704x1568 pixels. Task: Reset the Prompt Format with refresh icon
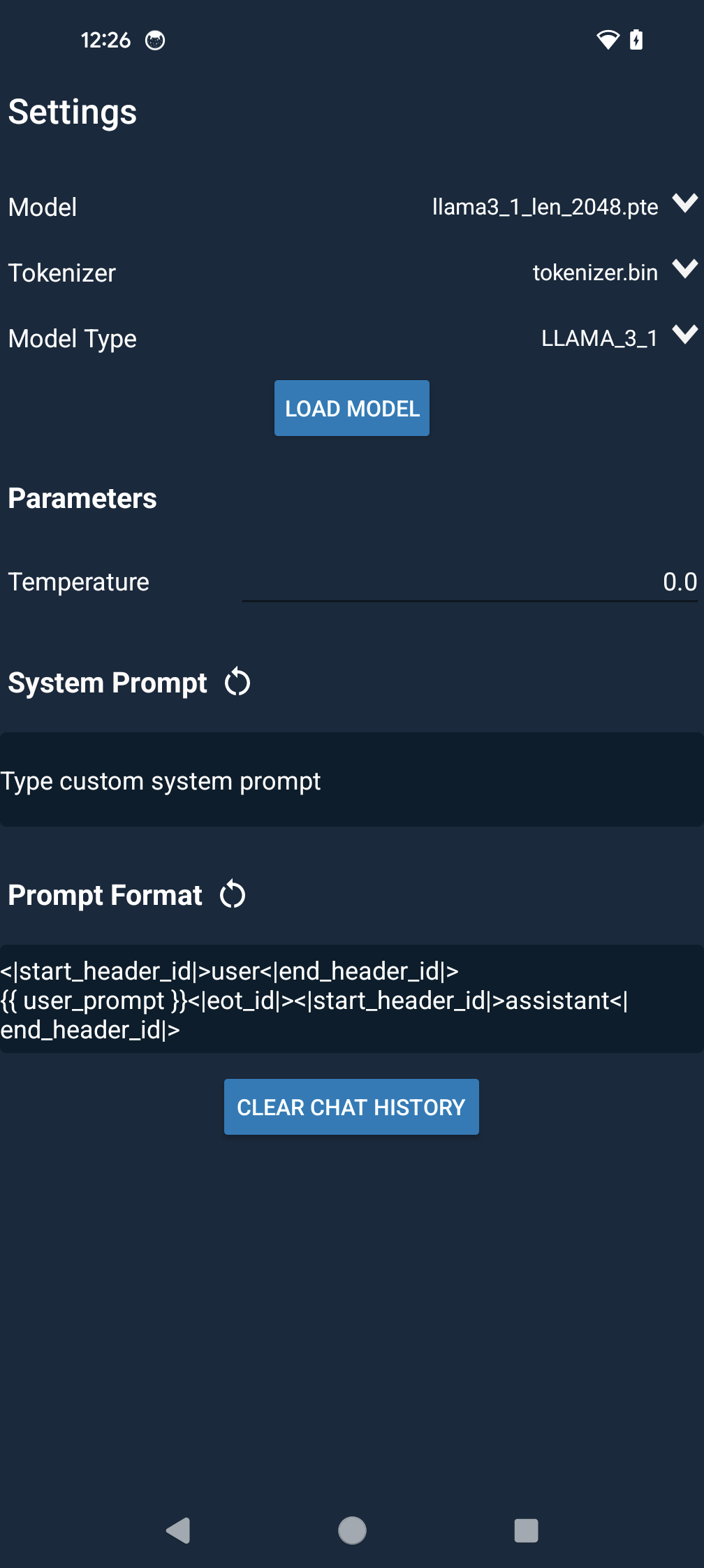[x=233, y=895]
